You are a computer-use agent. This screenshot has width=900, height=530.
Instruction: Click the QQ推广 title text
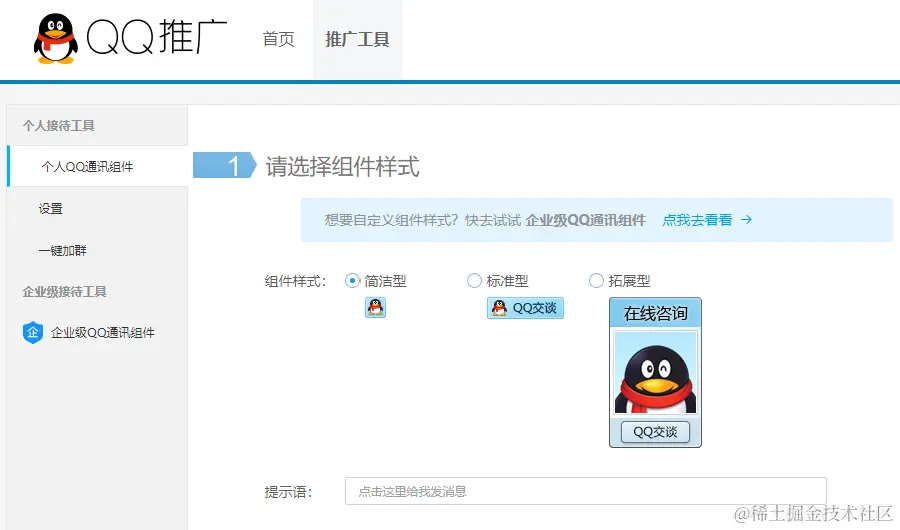[x=157, y=37]
